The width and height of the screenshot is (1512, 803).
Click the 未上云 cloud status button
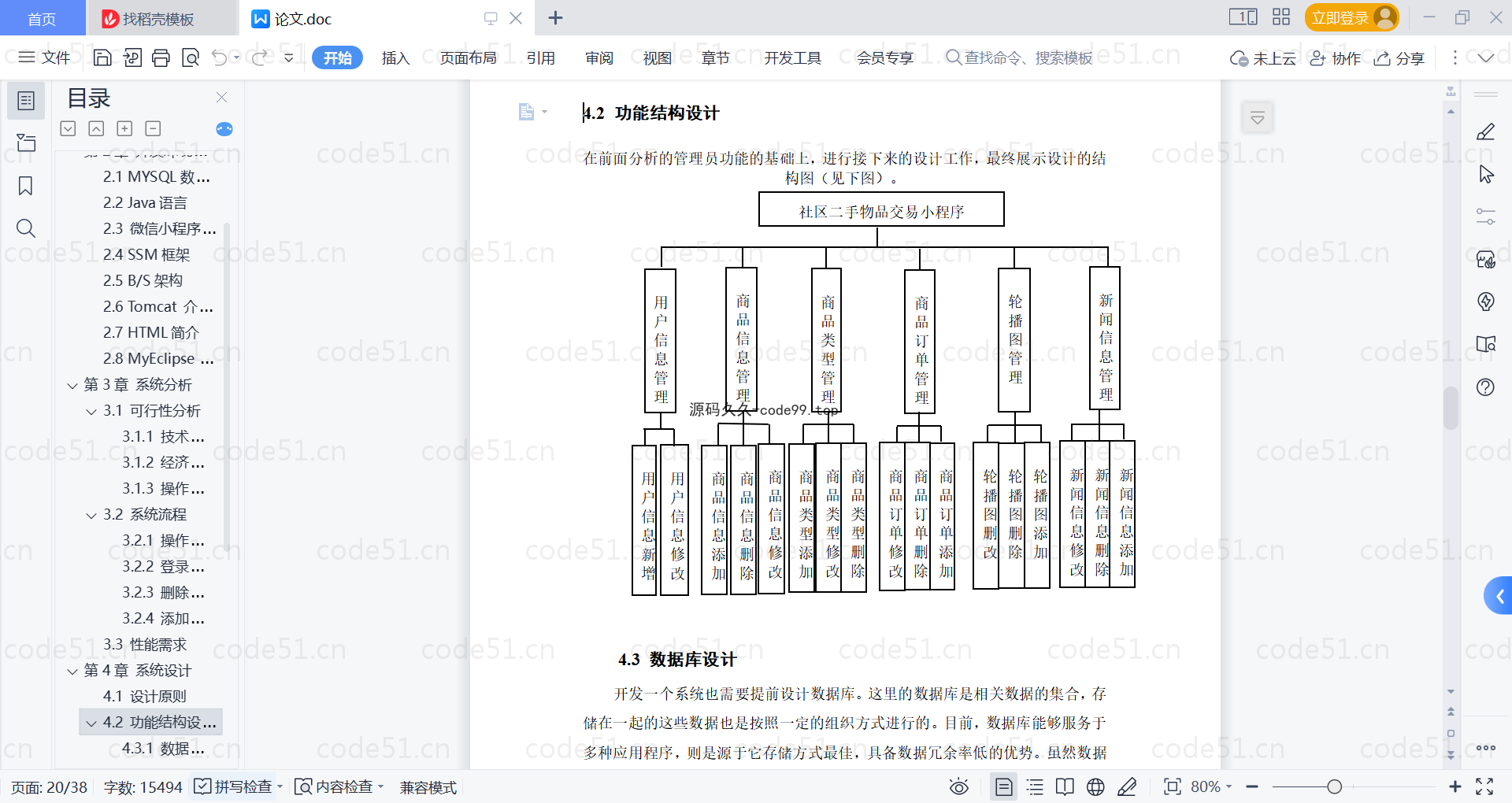[1263, 57]
